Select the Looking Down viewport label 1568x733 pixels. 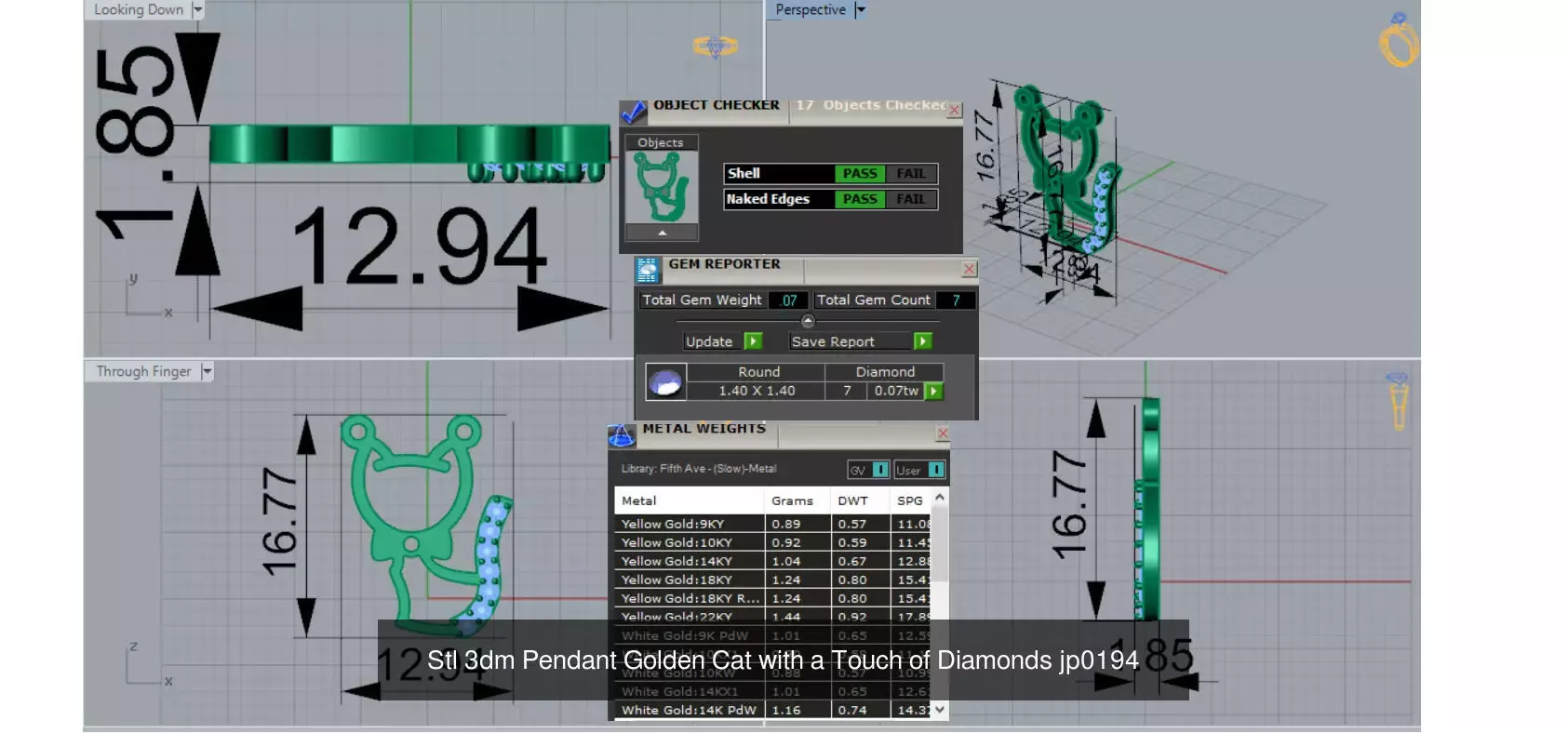coord(139,9)
